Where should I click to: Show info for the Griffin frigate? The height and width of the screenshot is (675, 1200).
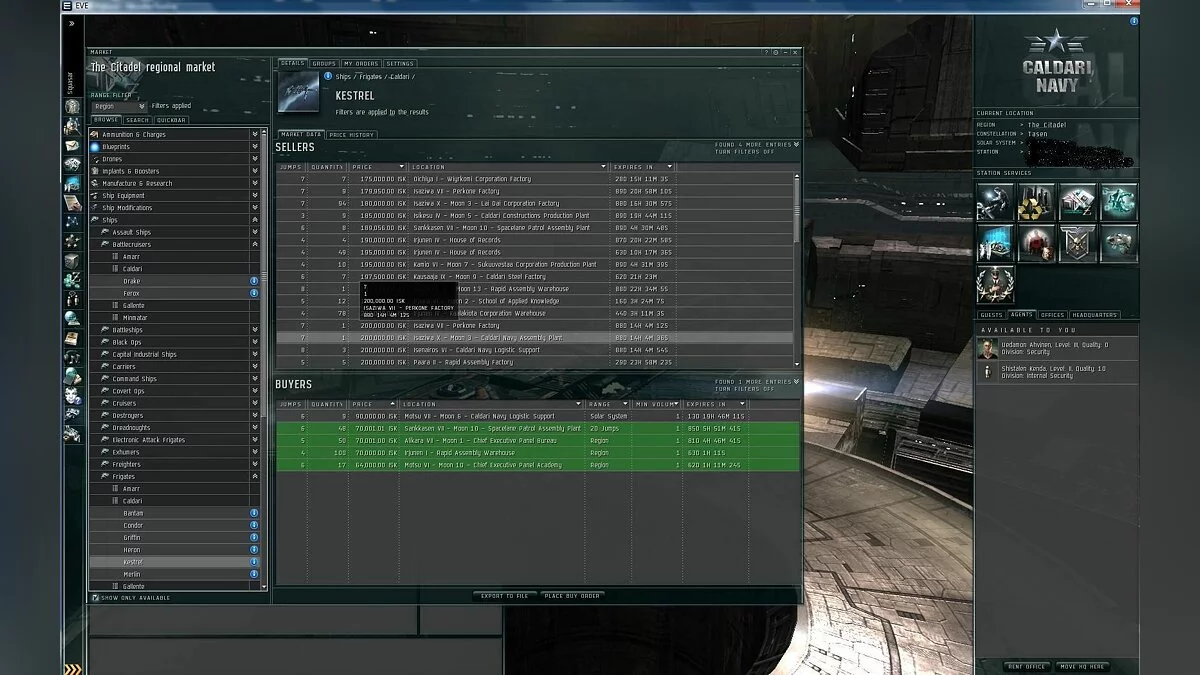(x=254, y=537)
